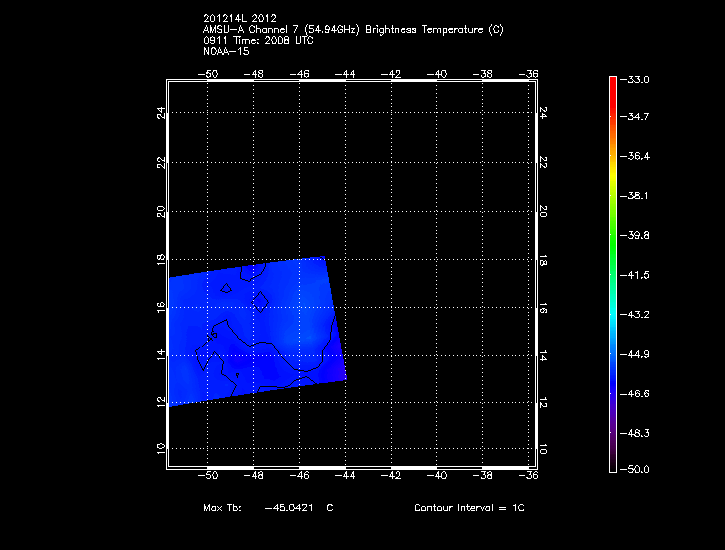This screenshot has height=550, width=725.
Task: Click the -41.5 color scale value
Action: (x=637, y=275)
